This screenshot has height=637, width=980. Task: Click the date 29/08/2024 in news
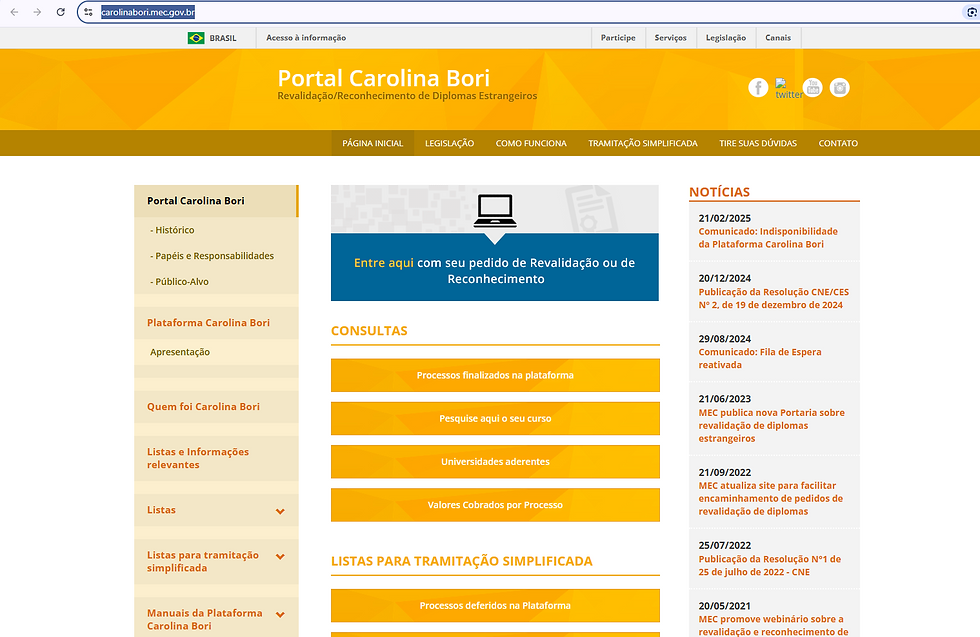[x=724, y=339]
